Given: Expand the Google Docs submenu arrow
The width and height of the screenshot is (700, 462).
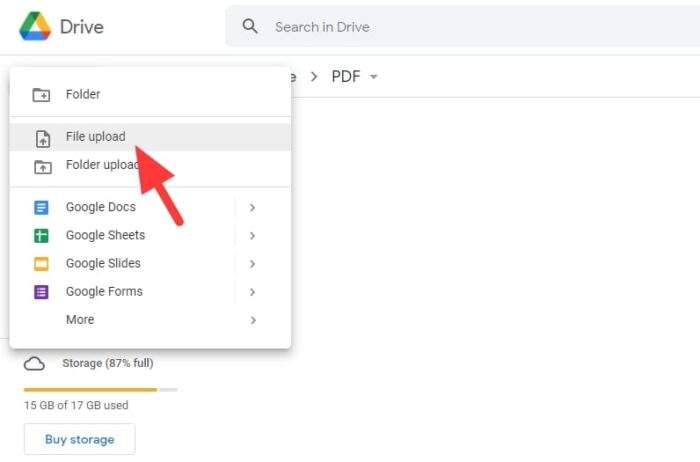Looking at the screenshot, I should pyautogui.click(x=253, y=208).
